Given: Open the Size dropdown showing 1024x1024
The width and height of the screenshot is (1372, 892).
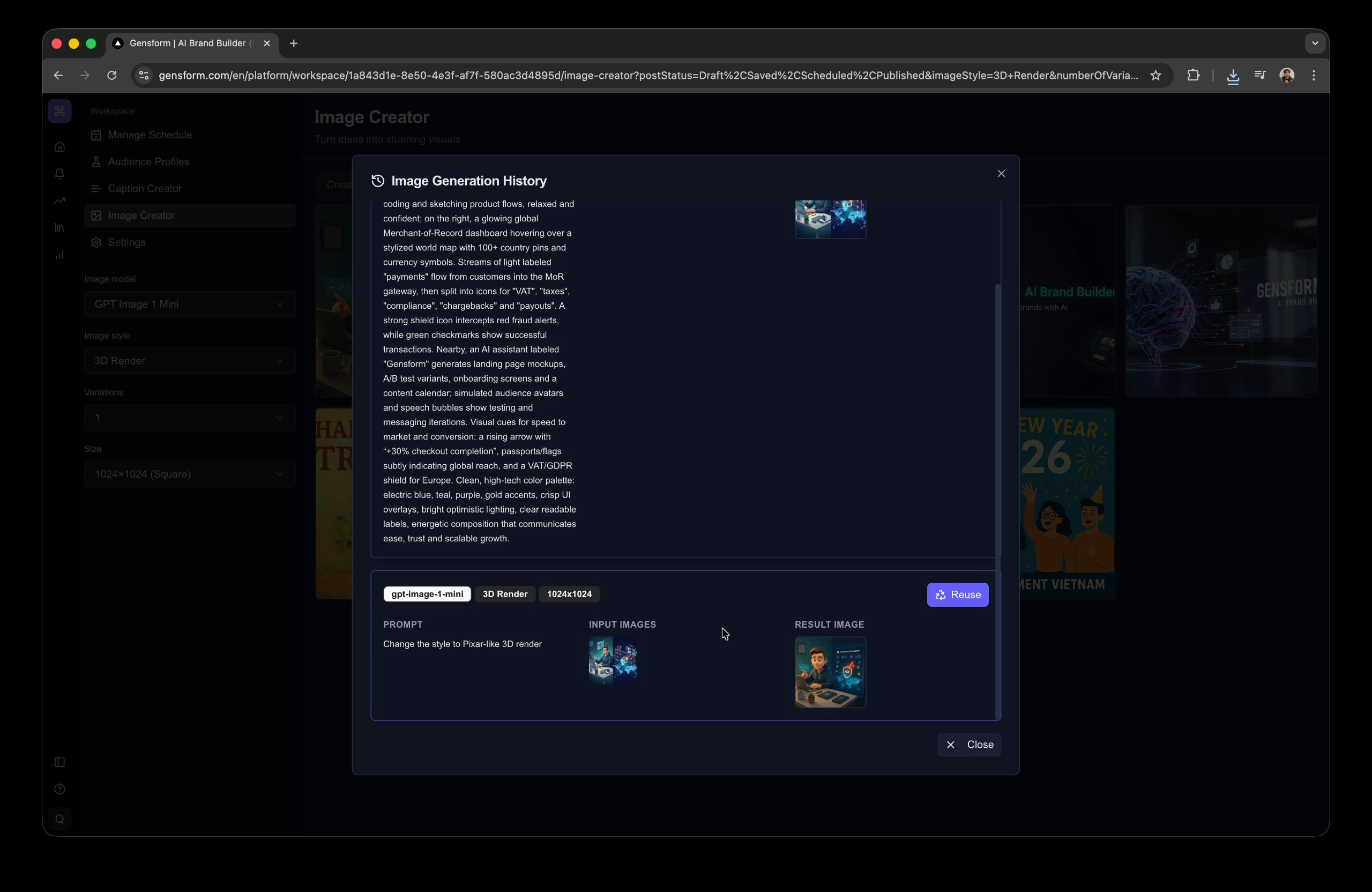Looking at the screenshot, I should click(189, 474).
